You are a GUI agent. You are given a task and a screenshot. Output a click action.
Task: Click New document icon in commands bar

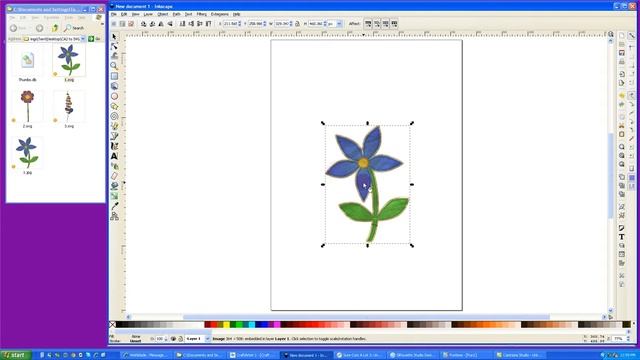pos(622,36)
